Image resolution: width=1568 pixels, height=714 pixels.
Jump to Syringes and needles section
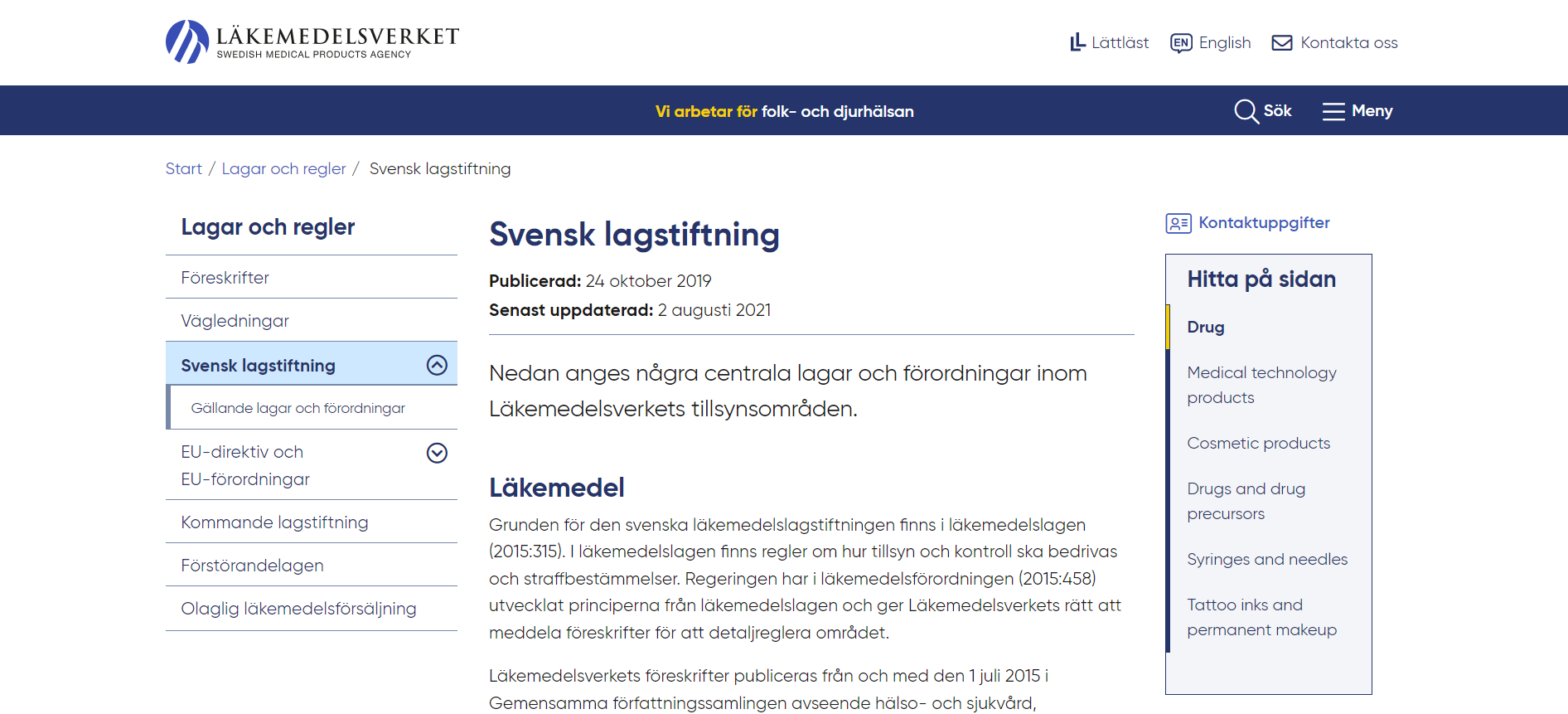(x=1266, y=559)
